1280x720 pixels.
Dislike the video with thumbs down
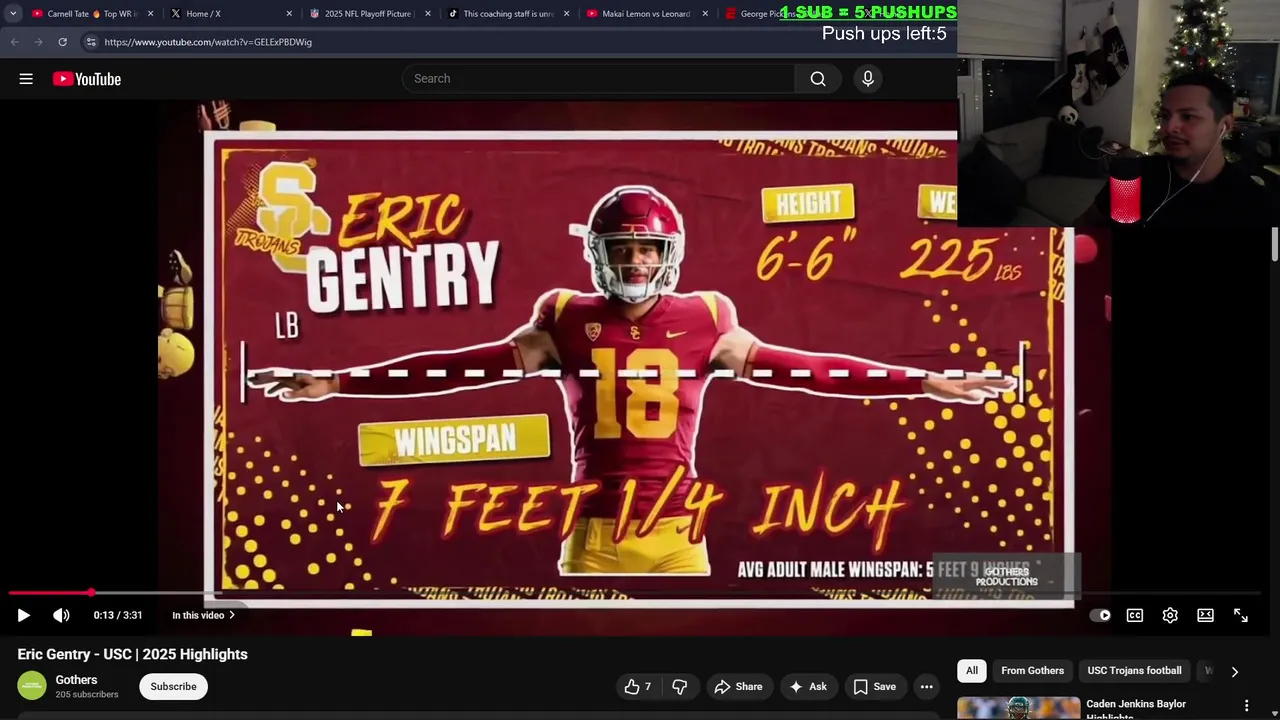pos(680,686)
